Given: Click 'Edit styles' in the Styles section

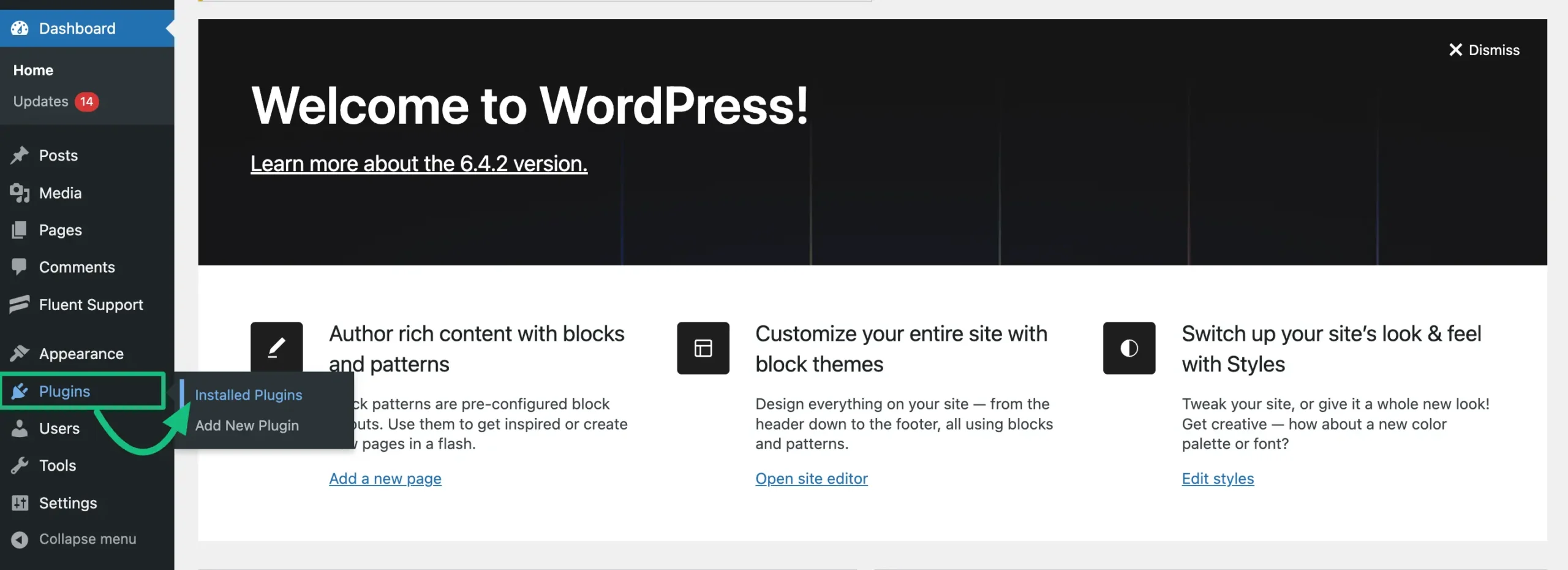Looking at the screenshot, I should point(1217,479).
